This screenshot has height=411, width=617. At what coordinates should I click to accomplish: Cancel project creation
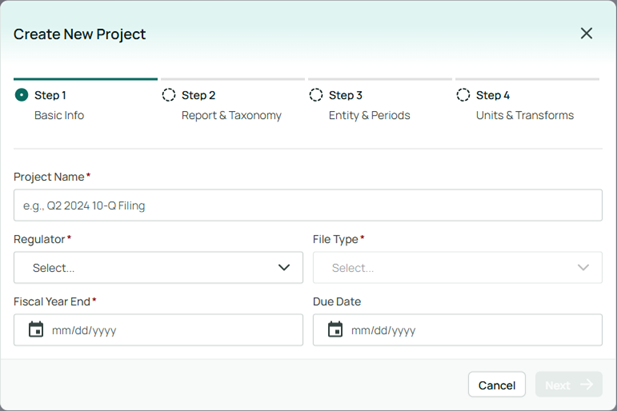click(497, 385)
